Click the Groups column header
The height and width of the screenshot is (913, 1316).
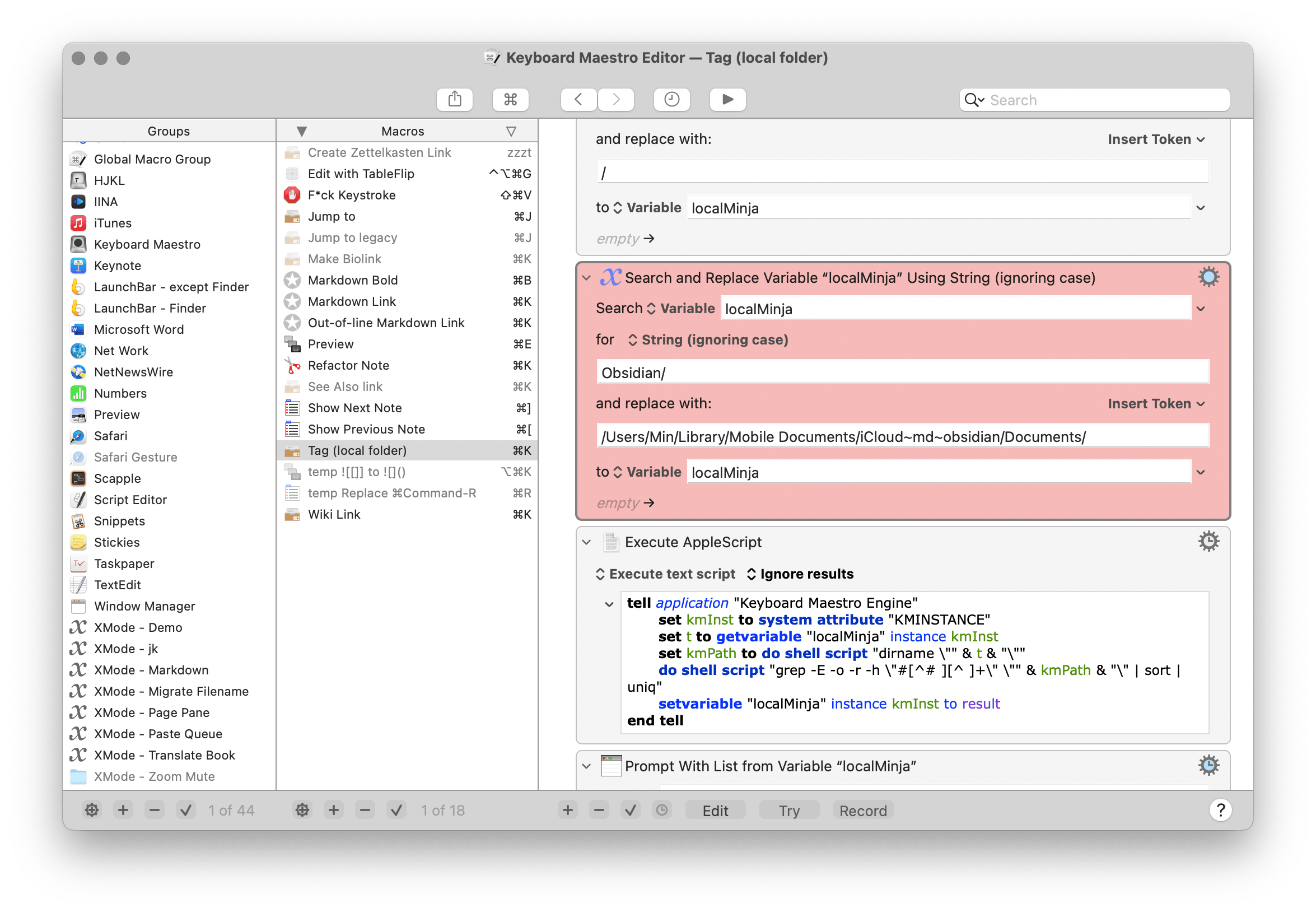[169, 131]
